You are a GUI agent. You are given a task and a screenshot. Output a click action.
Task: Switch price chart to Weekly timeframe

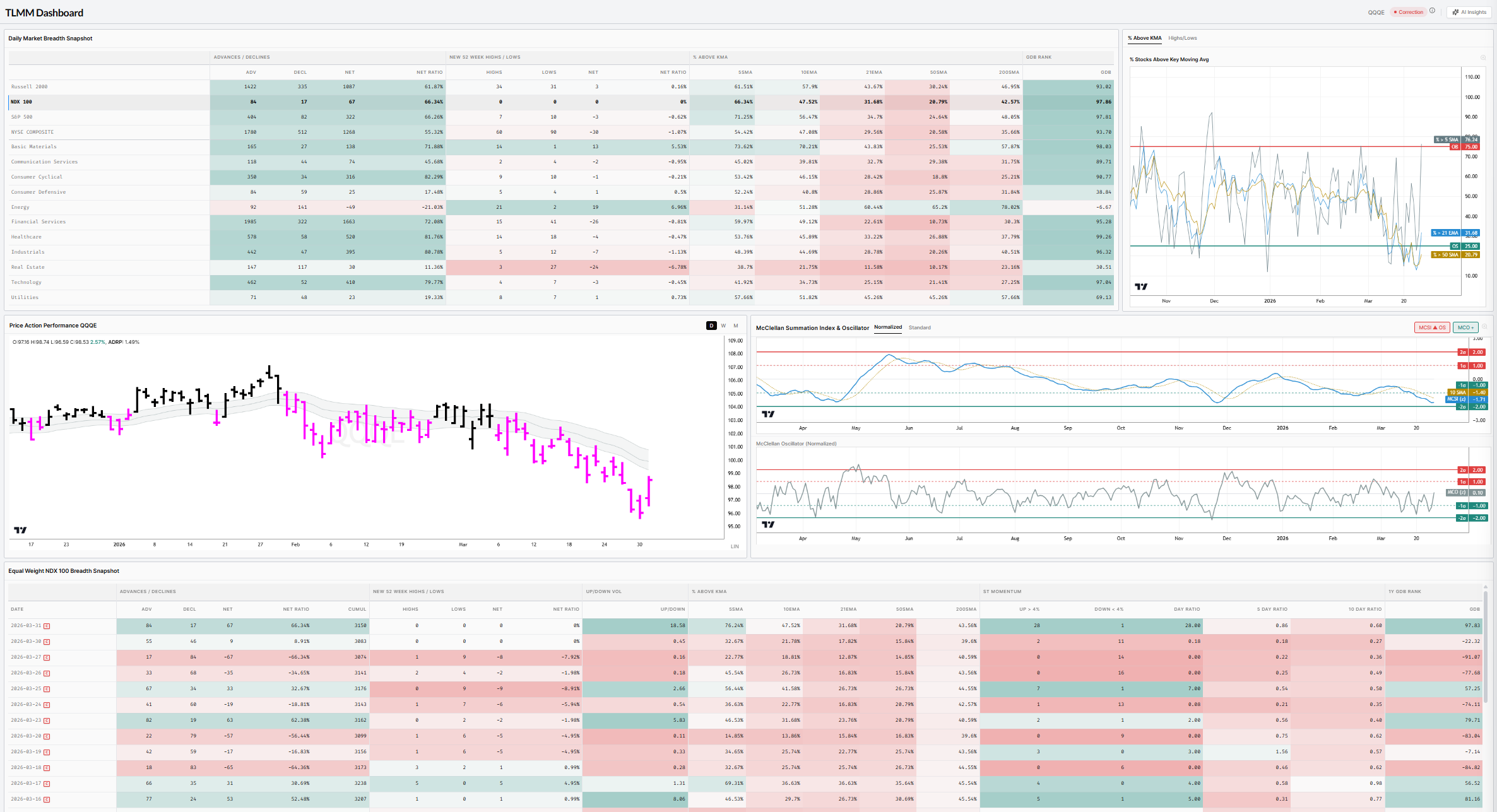(x=723, y=326)
